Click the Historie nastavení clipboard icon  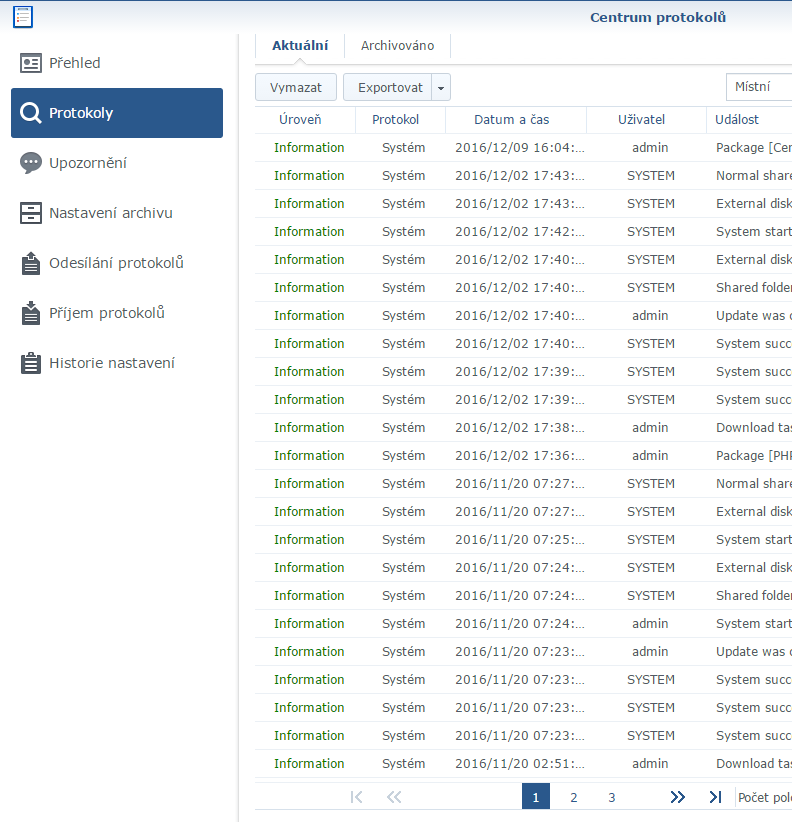31,363
